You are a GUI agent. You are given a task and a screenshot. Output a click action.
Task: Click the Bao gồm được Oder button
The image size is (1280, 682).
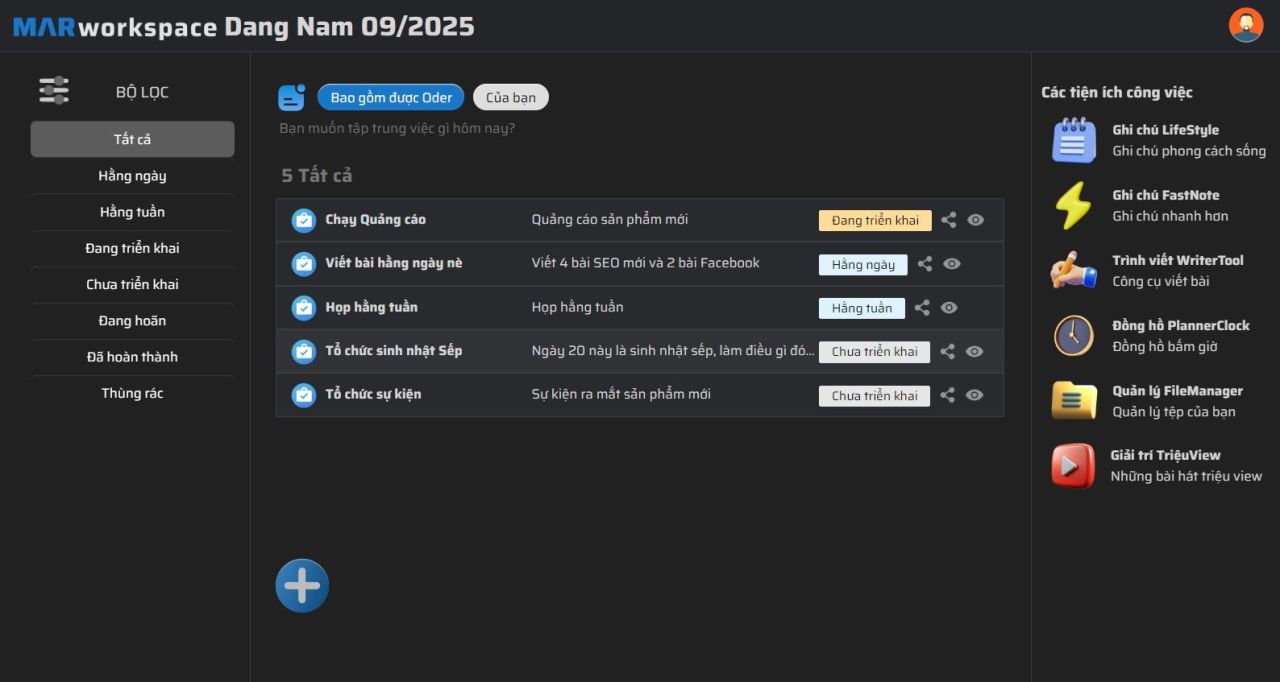[x=391, y=97]
